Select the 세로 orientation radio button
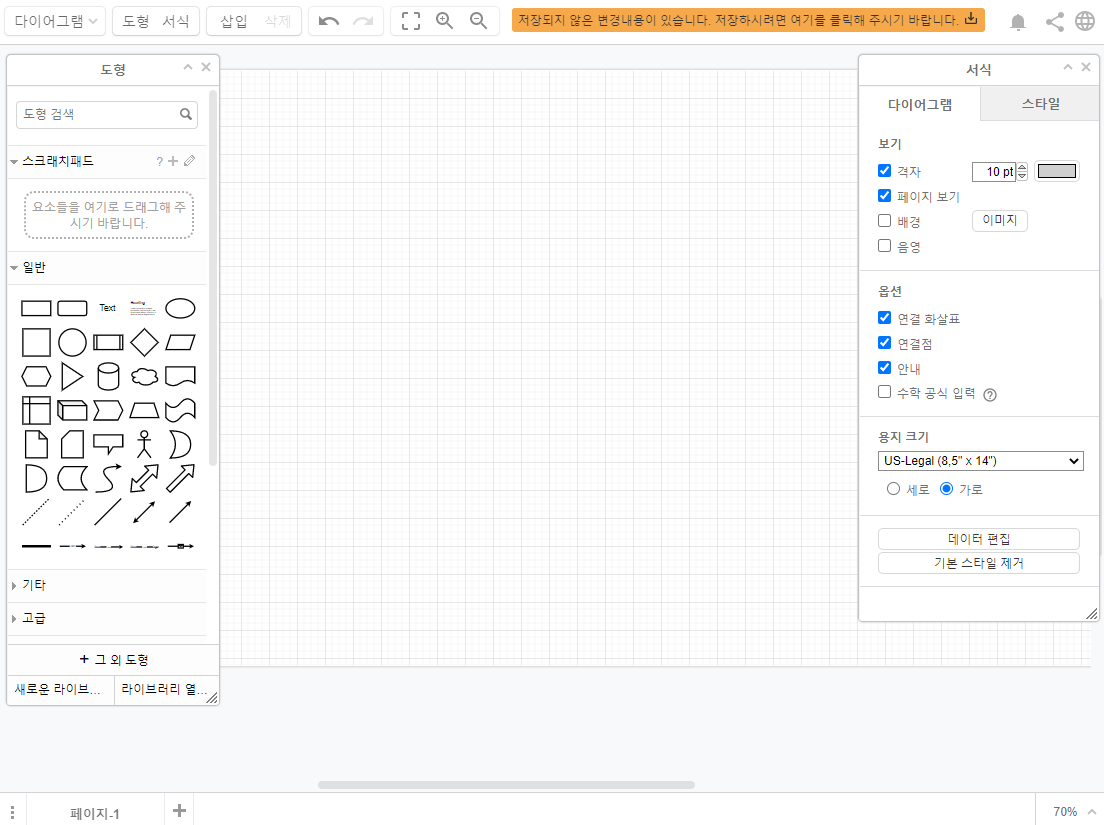The height and width of the screenshot is (825, 1104). coord(893,489)
